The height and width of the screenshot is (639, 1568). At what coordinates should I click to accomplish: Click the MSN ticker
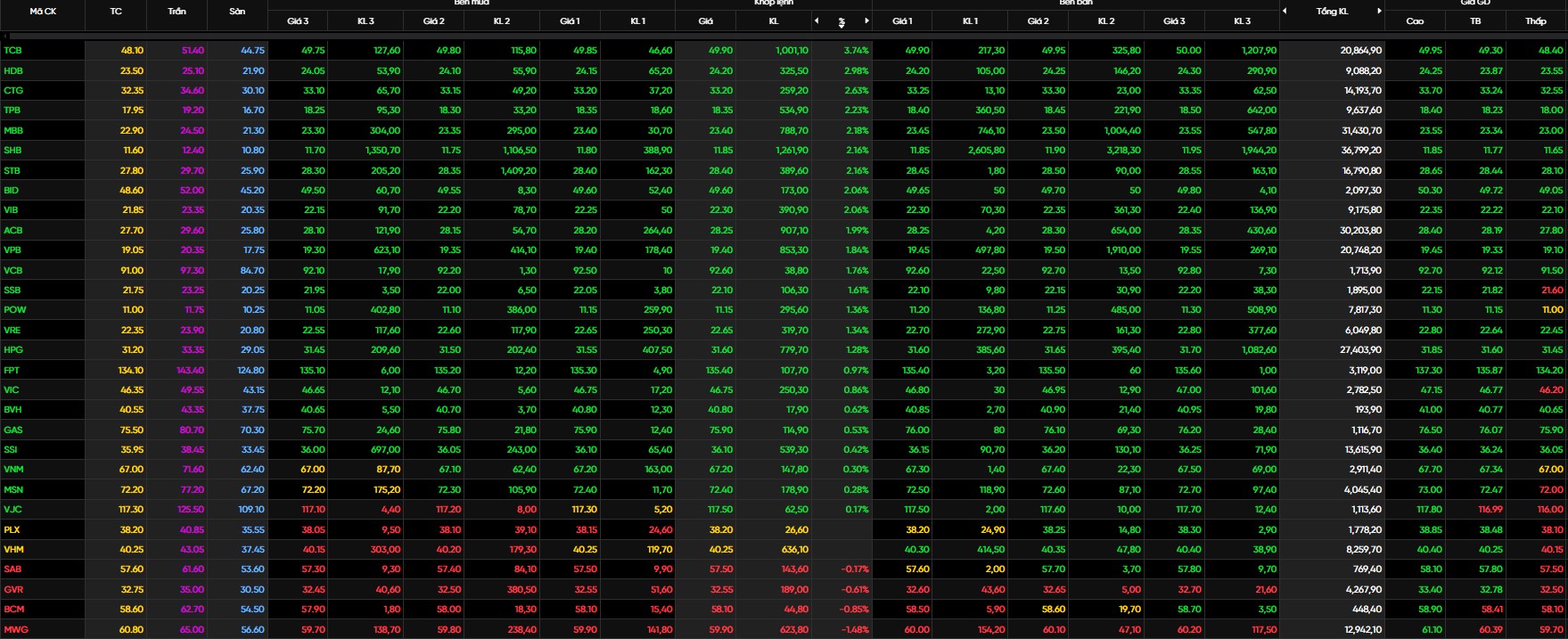point(13,489)
